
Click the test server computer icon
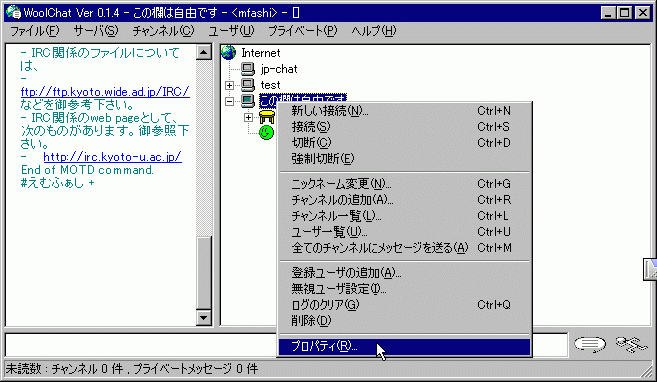click(248, 85)
